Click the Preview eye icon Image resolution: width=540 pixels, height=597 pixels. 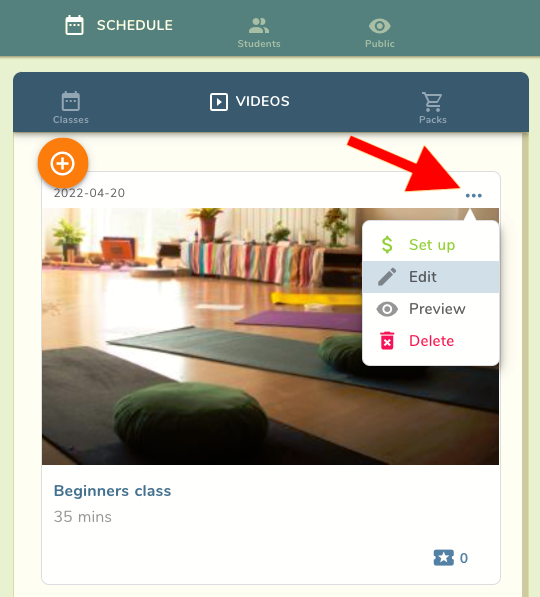pyautogui.click(x=387, y=309)
